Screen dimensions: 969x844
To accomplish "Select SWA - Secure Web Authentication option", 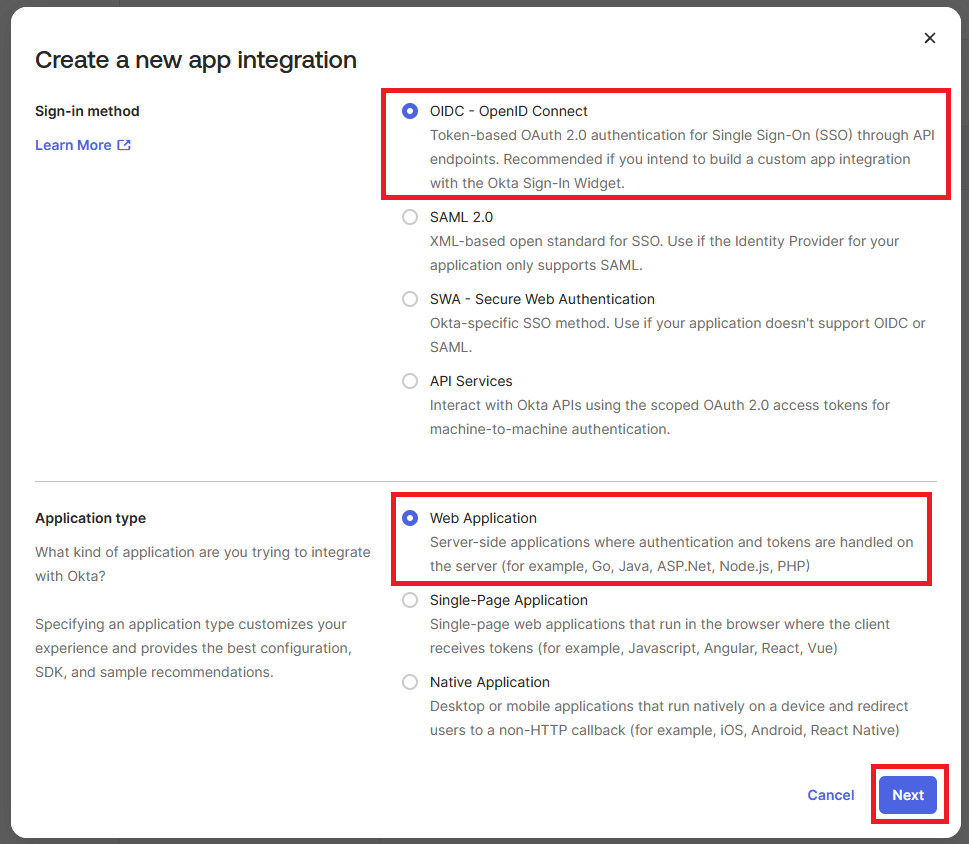I will click(410, 299).
